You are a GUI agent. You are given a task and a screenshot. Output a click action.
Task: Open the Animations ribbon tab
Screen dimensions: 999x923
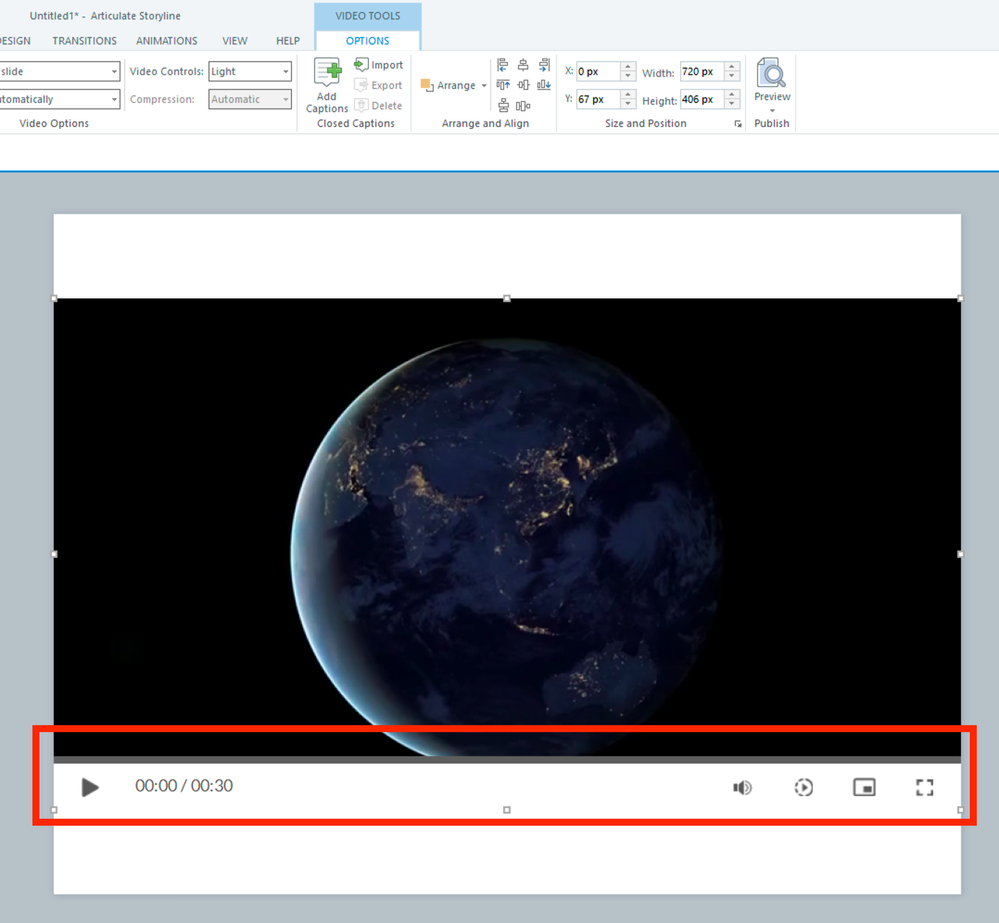pyautogui.click(x=166, y=41)
